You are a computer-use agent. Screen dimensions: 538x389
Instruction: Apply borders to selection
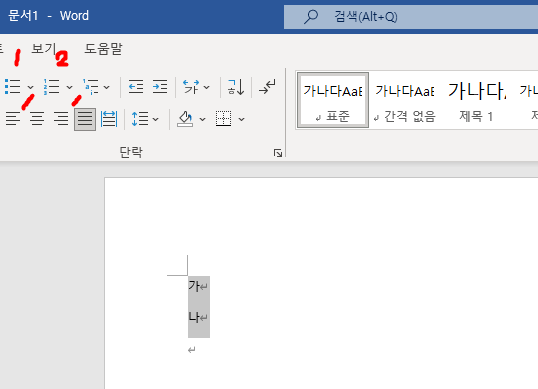coord(223,119)
